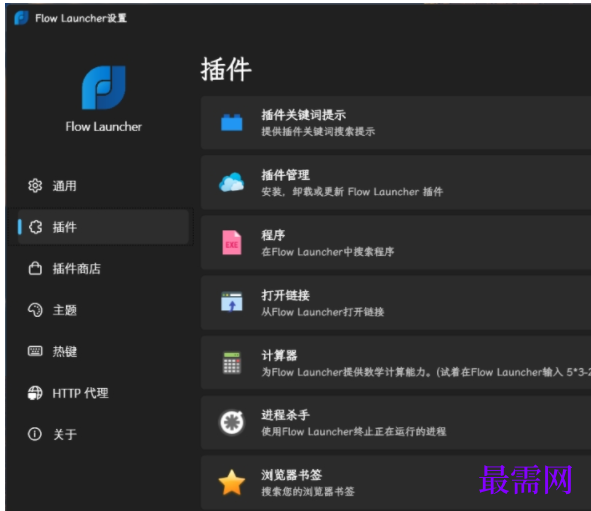Expand the 浏览器书签 plugin card
The height and width of the screenshot is (511, 591).
click(x=396, y=483)
